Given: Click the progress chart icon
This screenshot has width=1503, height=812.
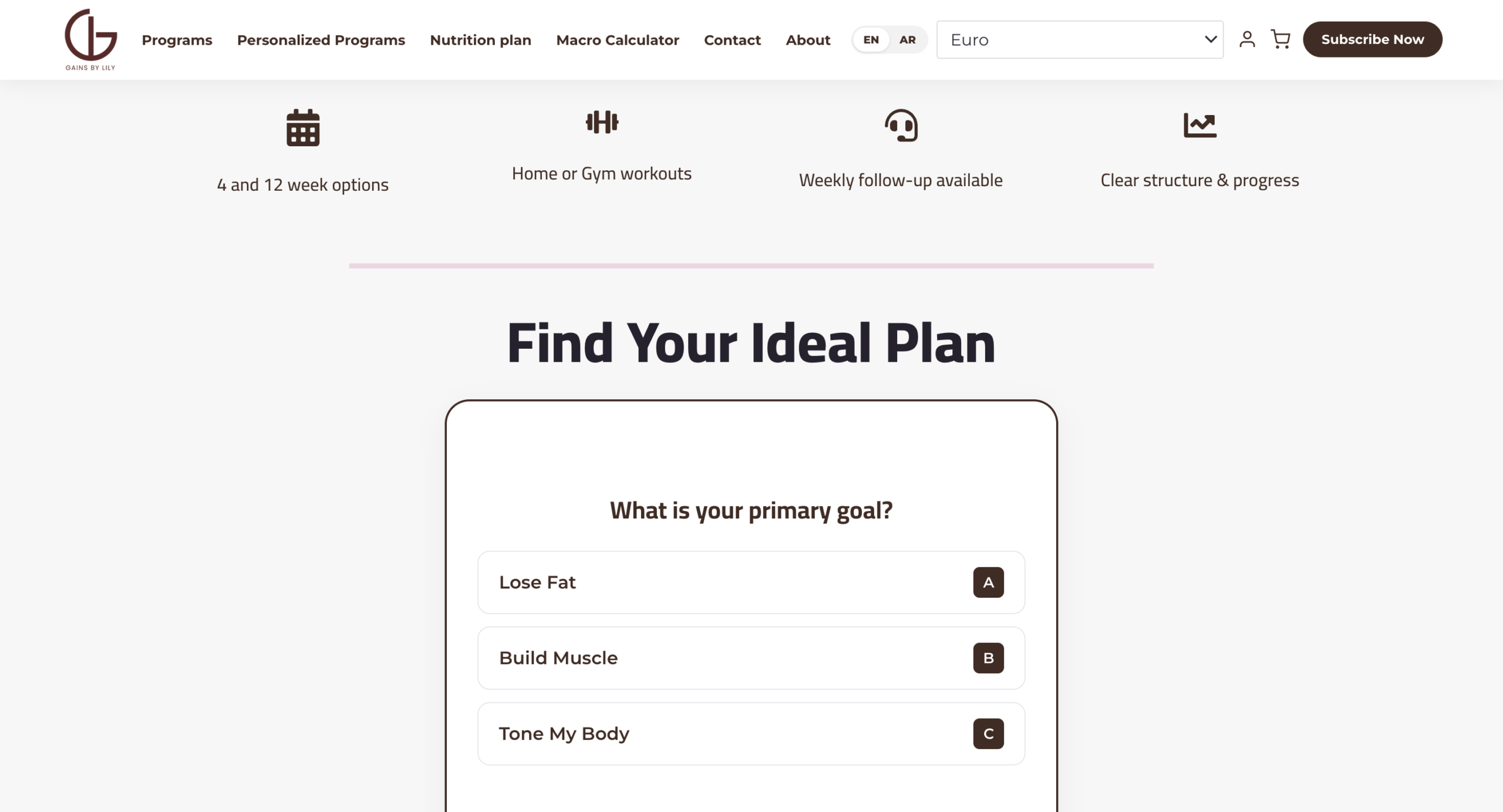Looking at the screenshot, I should (x=1199, y=125).
